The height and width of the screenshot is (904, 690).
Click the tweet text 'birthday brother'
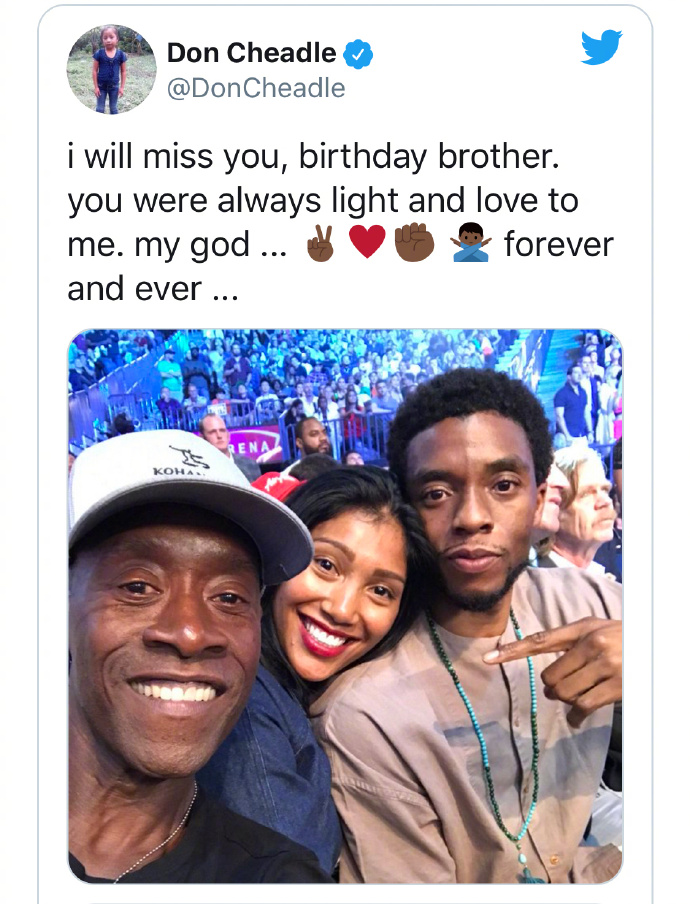coord(428,156)
